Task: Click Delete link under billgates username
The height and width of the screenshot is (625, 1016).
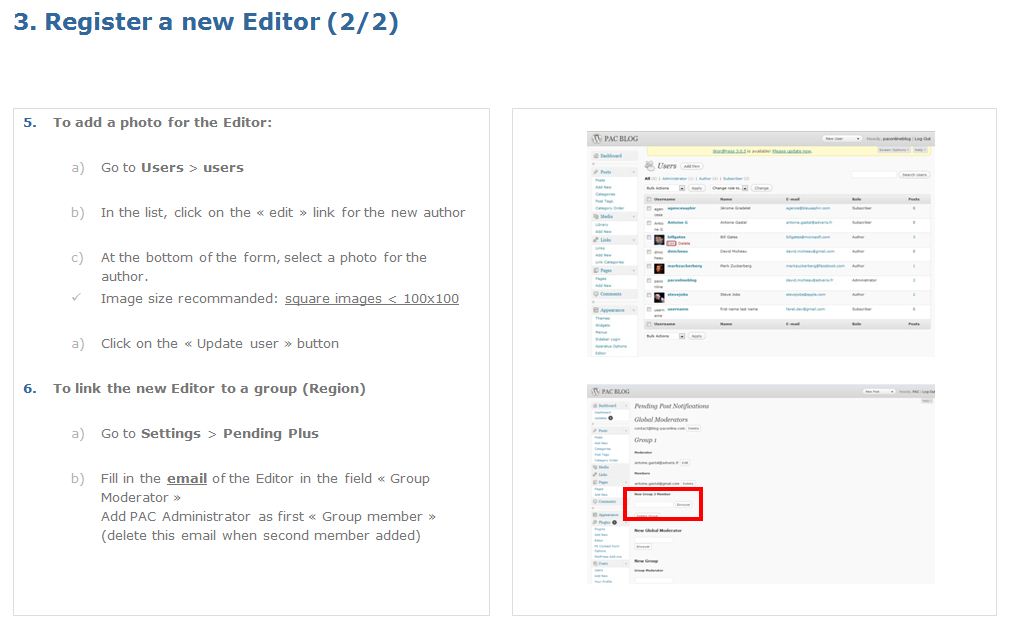Action: tap(684, 243)
